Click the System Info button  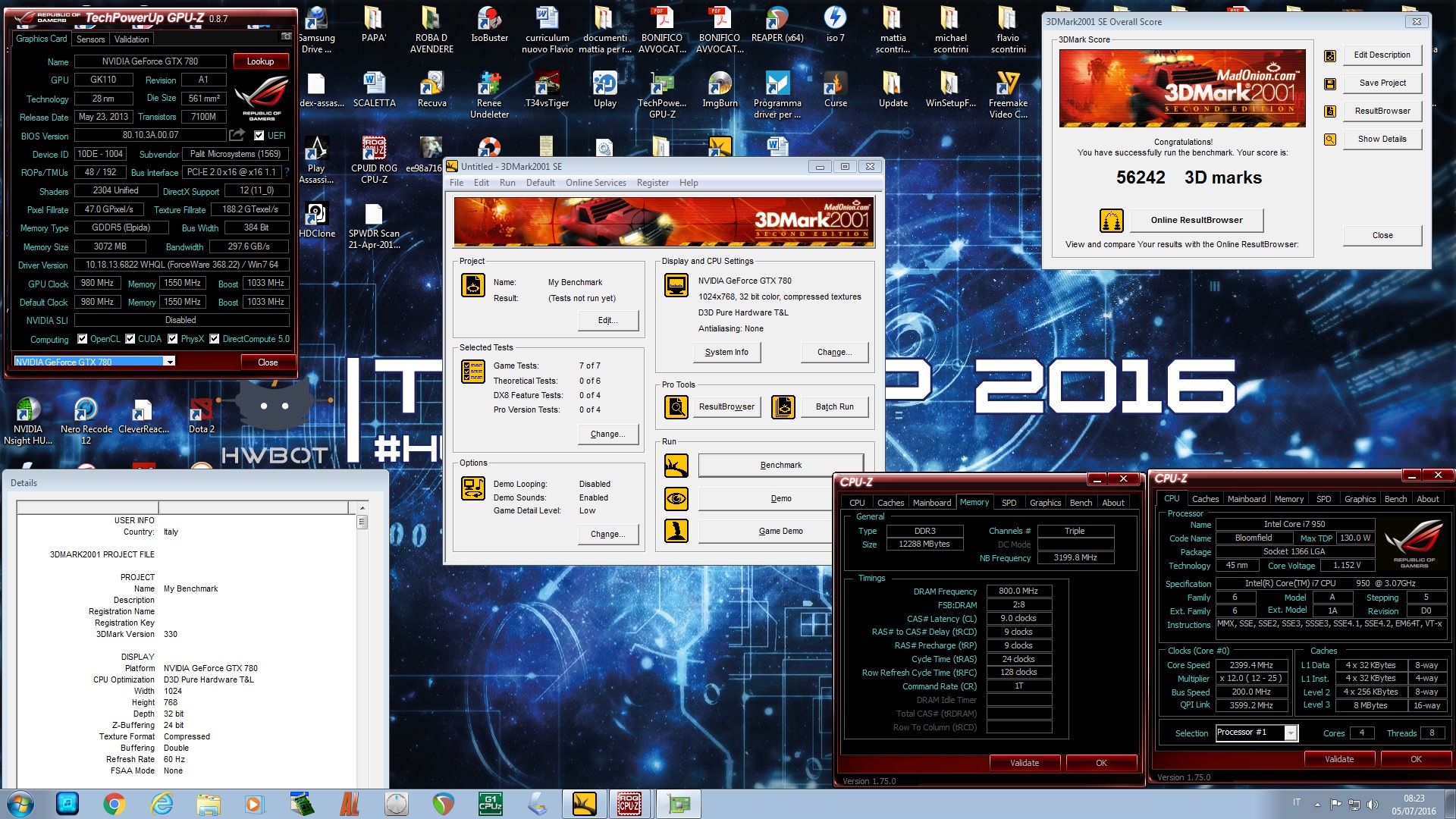726,353
